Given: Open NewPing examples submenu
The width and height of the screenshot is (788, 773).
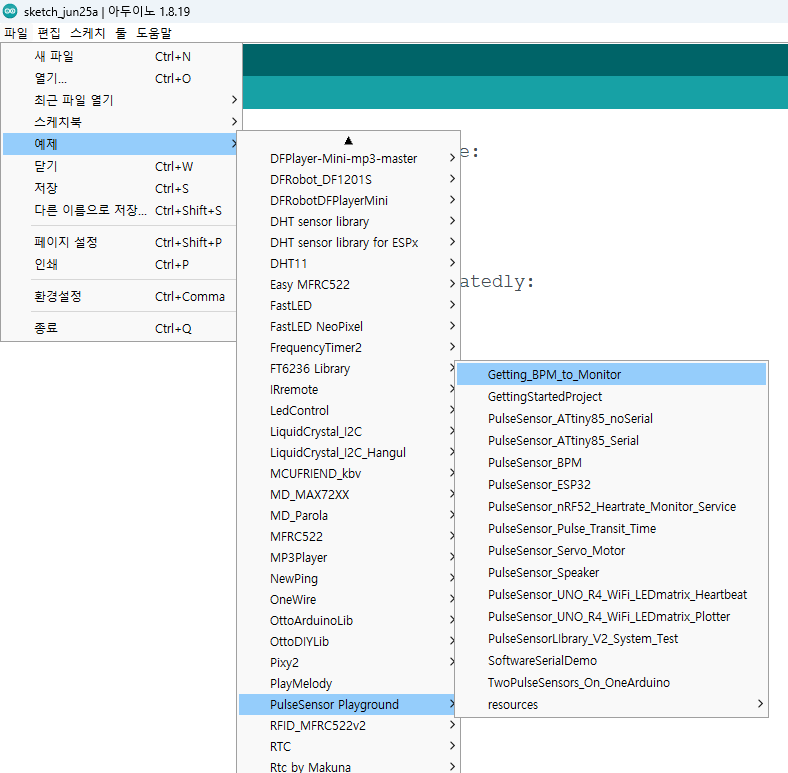Looking at the screenshot, I should pyautogui.click(x=347, y=578).
